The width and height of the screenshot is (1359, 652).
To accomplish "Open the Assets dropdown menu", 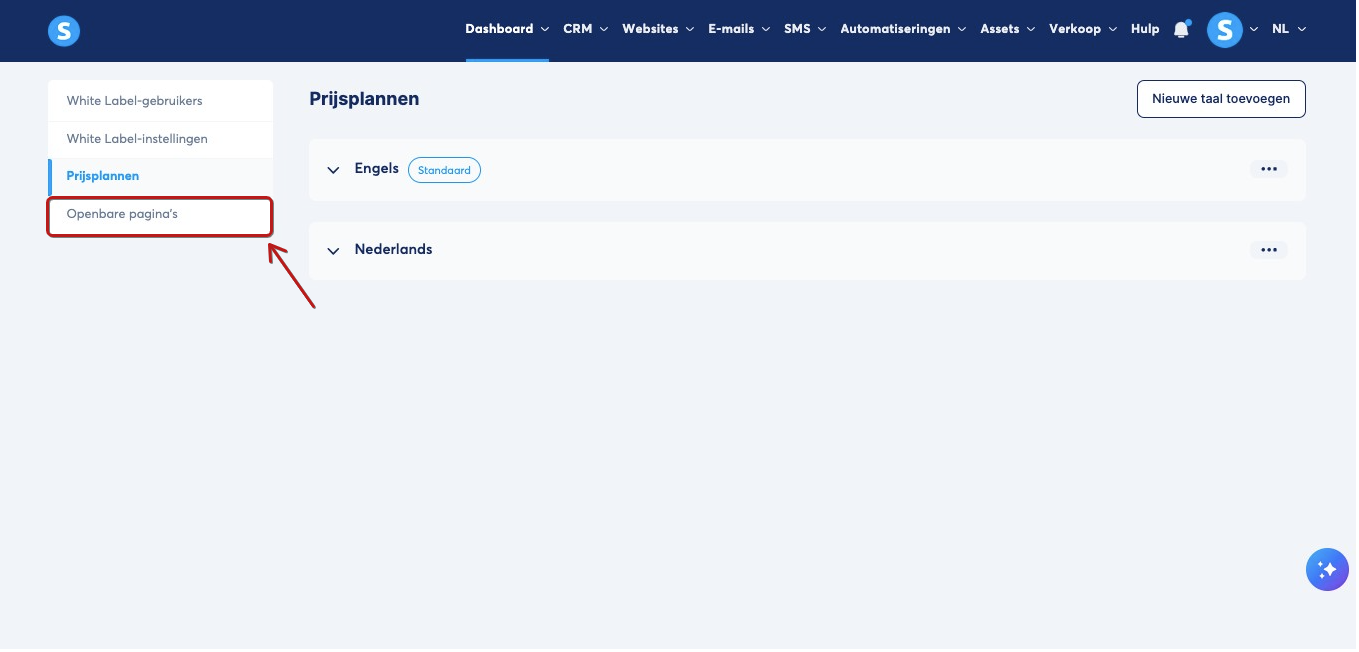I will click(x=1007, y=29).
